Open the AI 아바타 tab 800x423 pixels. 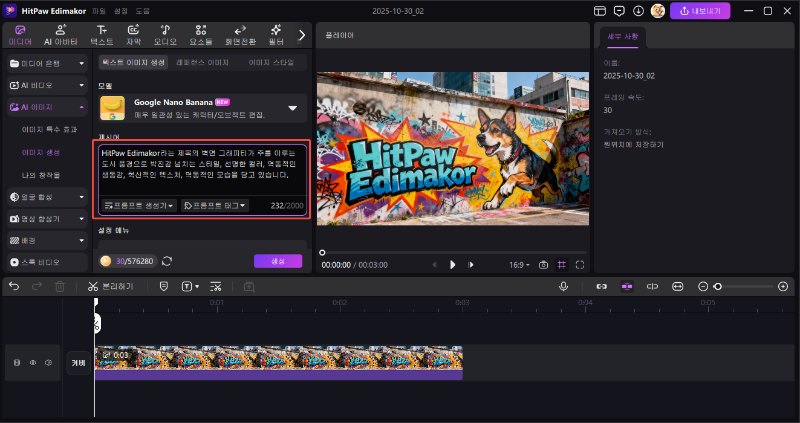61,35
